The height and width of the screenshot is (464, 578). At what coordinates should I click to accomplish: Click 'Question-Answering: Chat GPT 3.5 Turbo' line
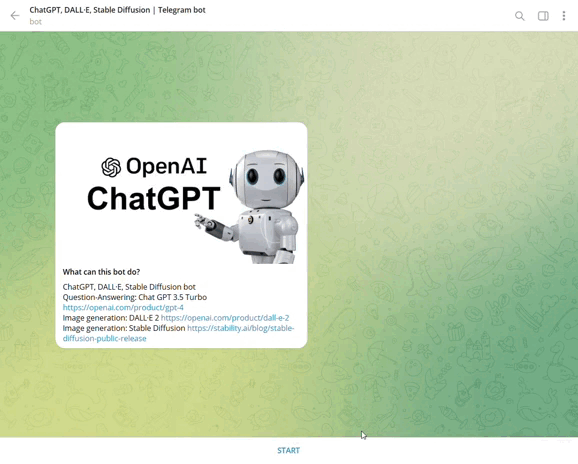tap(135, 297)
